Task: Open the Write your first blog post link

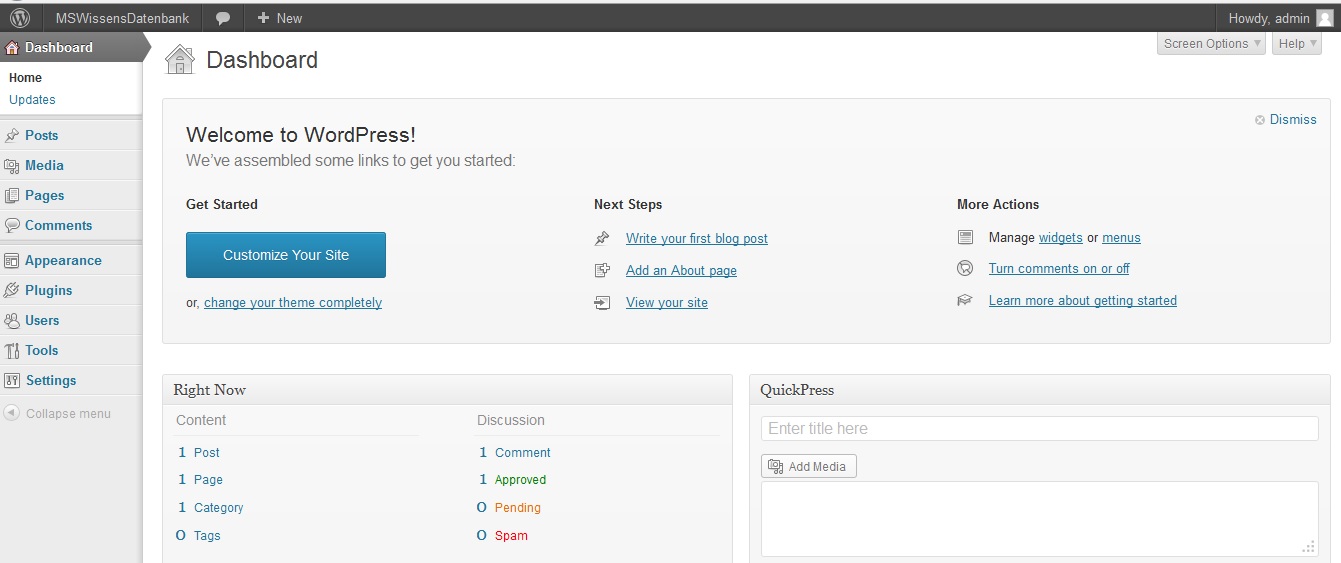Action: [x=697, y=239]
